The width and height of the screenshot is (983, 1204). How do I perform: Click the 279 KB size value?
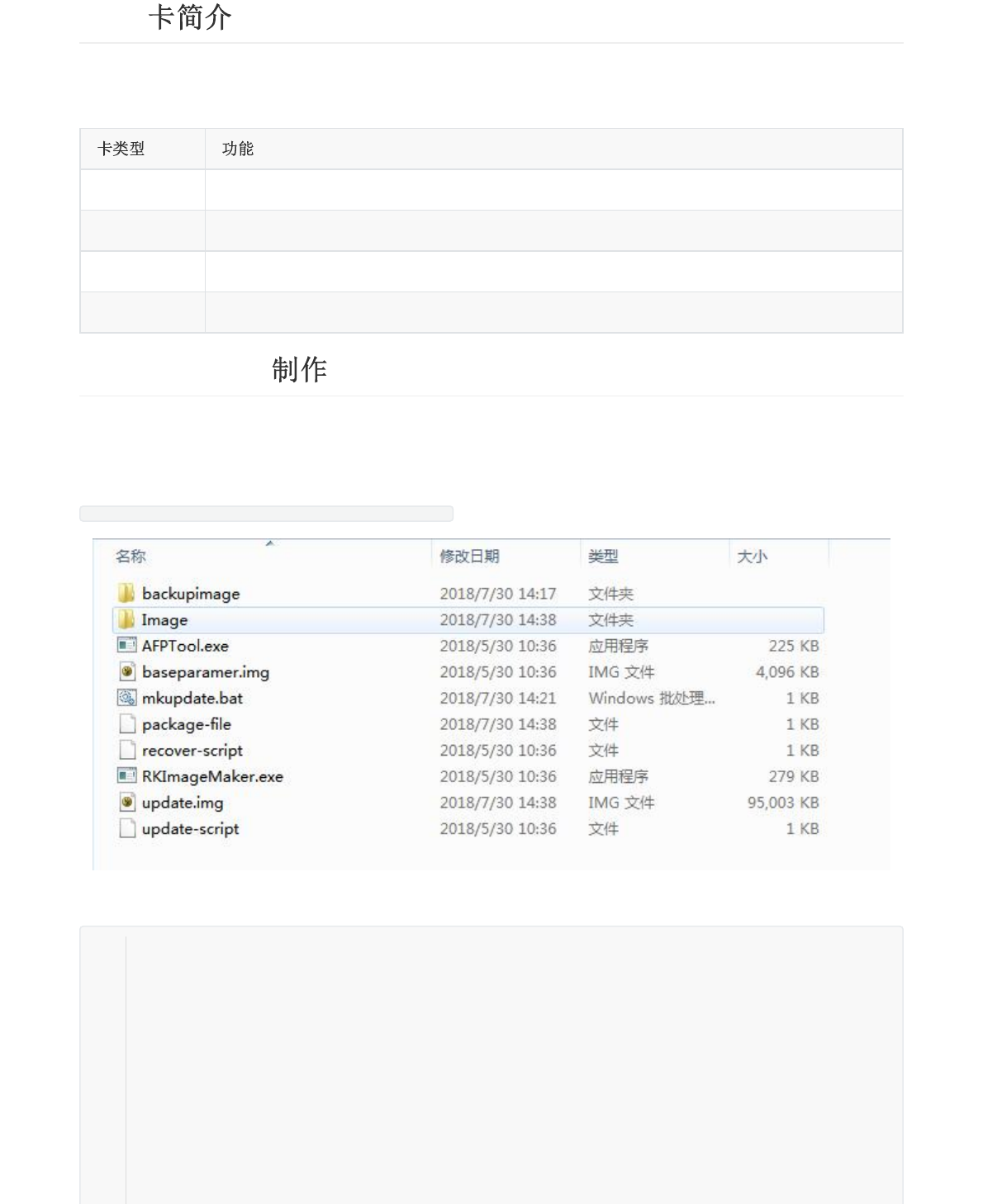click(794, 776)
